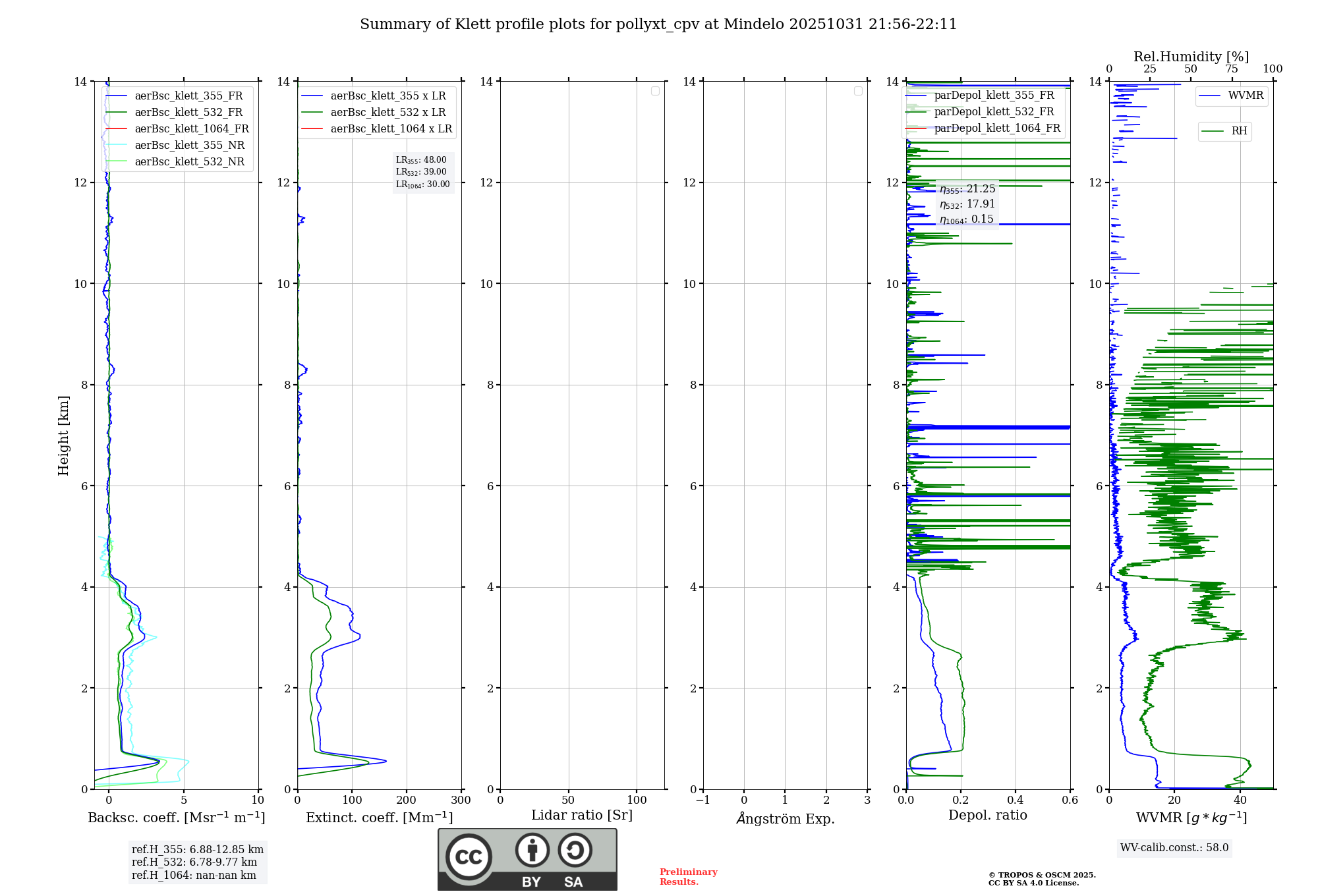Select aerBsc_klett_355_FR legend entry

pyautogui.click(x=188, y=96)
